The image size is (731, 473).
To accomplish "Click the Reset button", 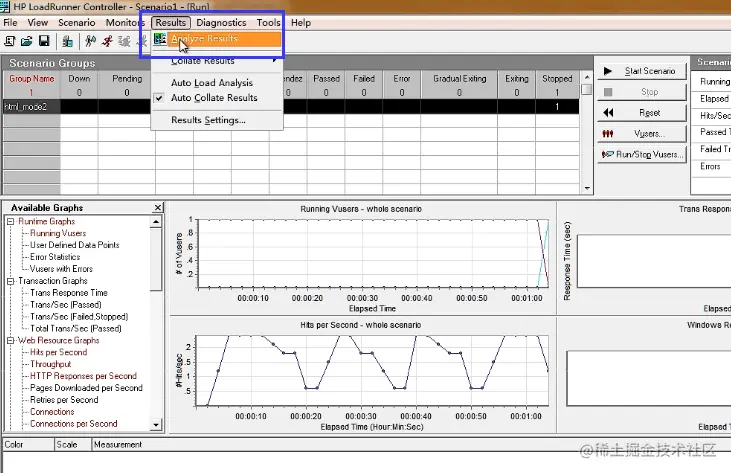I will 642,112.
